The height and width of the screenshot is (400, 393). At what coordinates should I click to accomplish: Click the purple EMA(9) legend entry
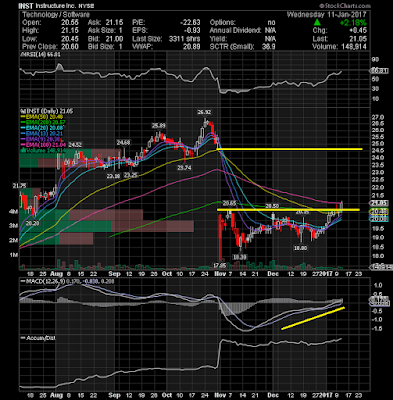pyautogui.click(x=42, y=138)
